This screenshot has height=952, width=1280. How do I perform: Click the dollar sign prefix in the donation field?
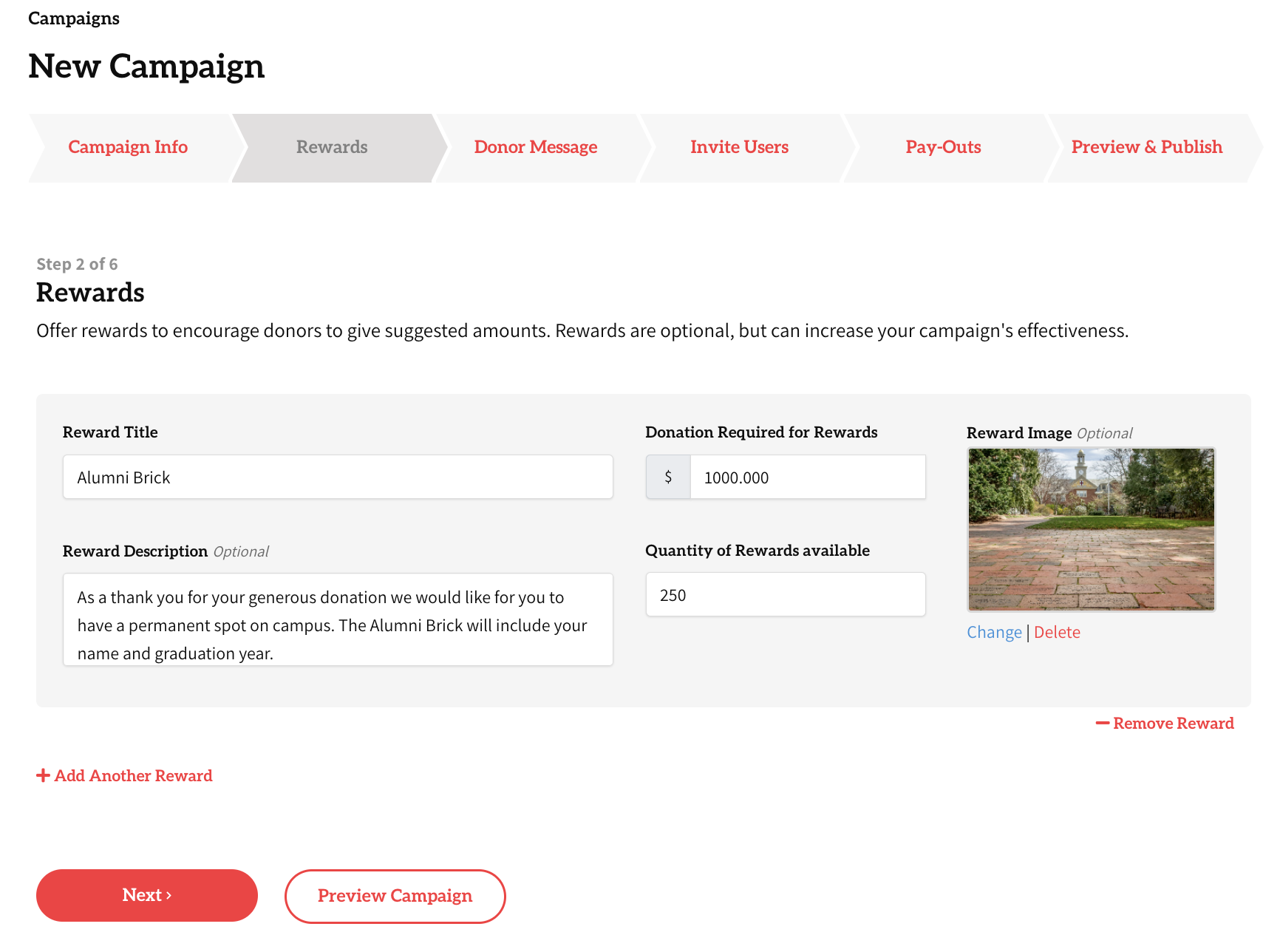[x=668, y=477]
